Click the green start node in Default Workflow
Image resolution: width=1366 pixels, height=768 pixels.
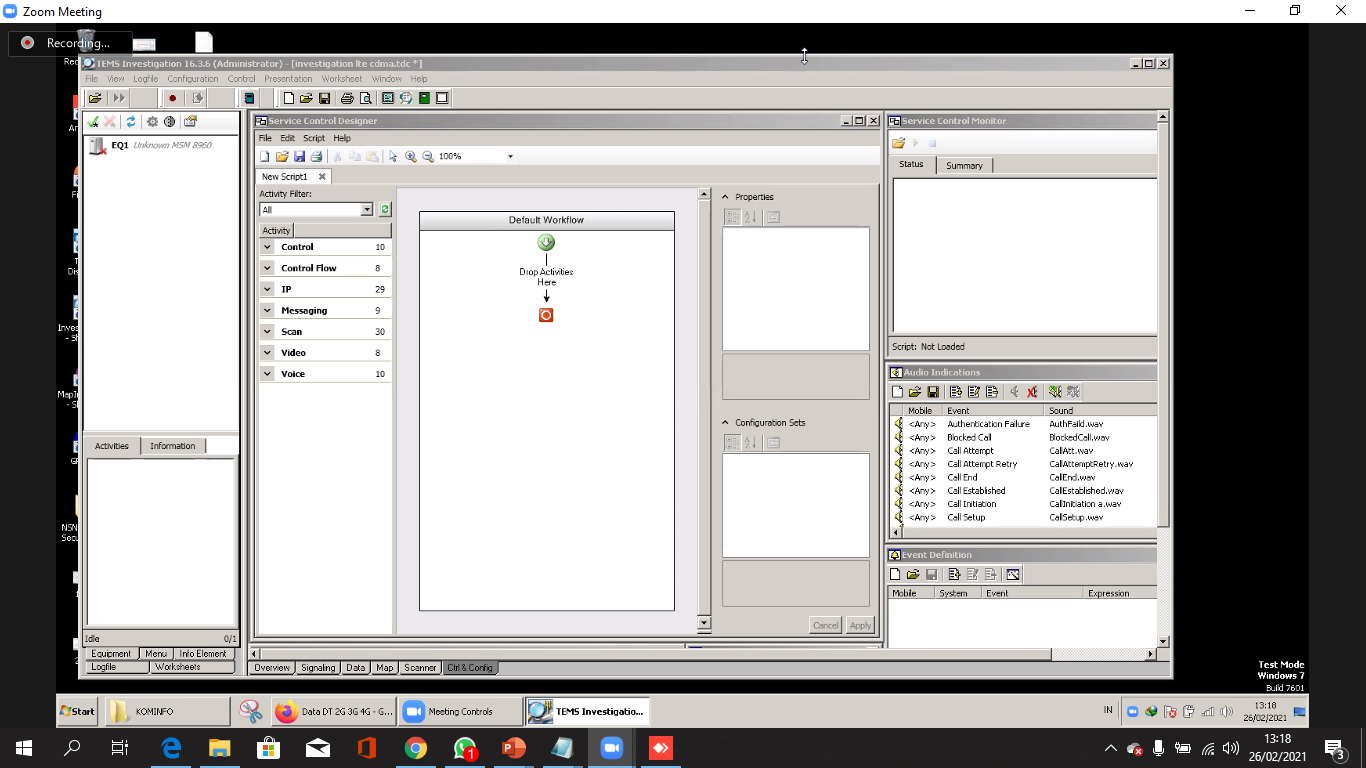click(546, 243)
